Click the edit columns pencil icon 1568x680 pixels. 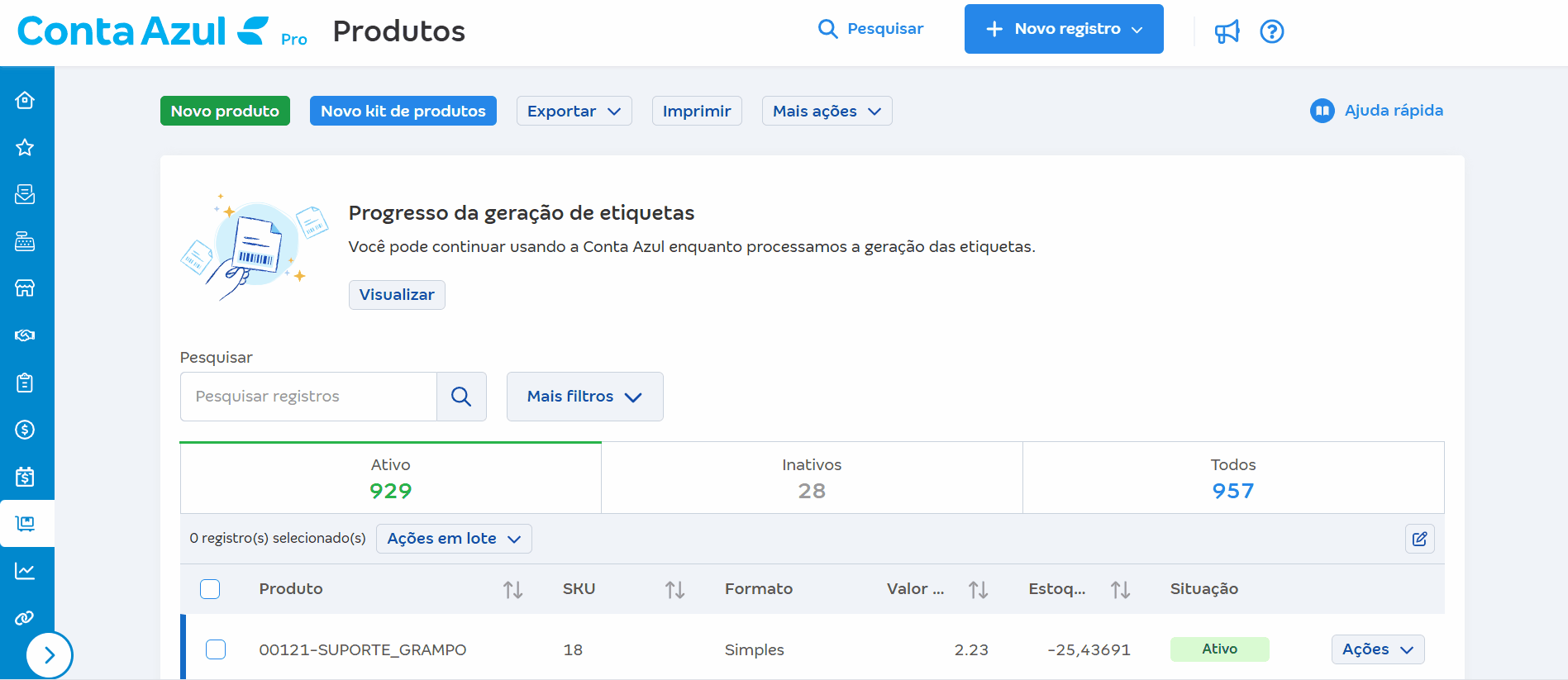tap(1419, 539)
